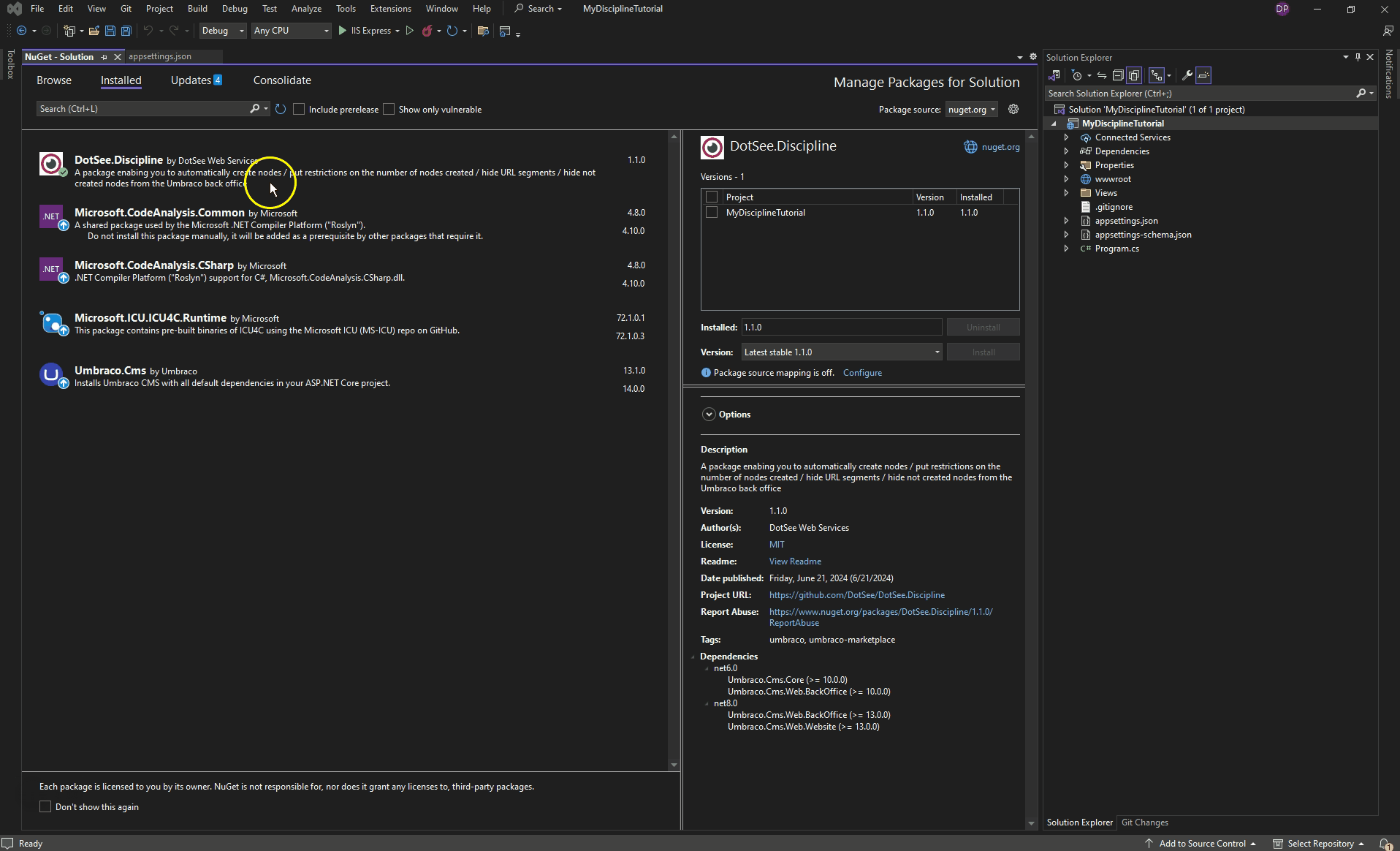The image size is (1400, 851).
Task: Click the notification bell in status bar
Action: (x=1385, y=843)
